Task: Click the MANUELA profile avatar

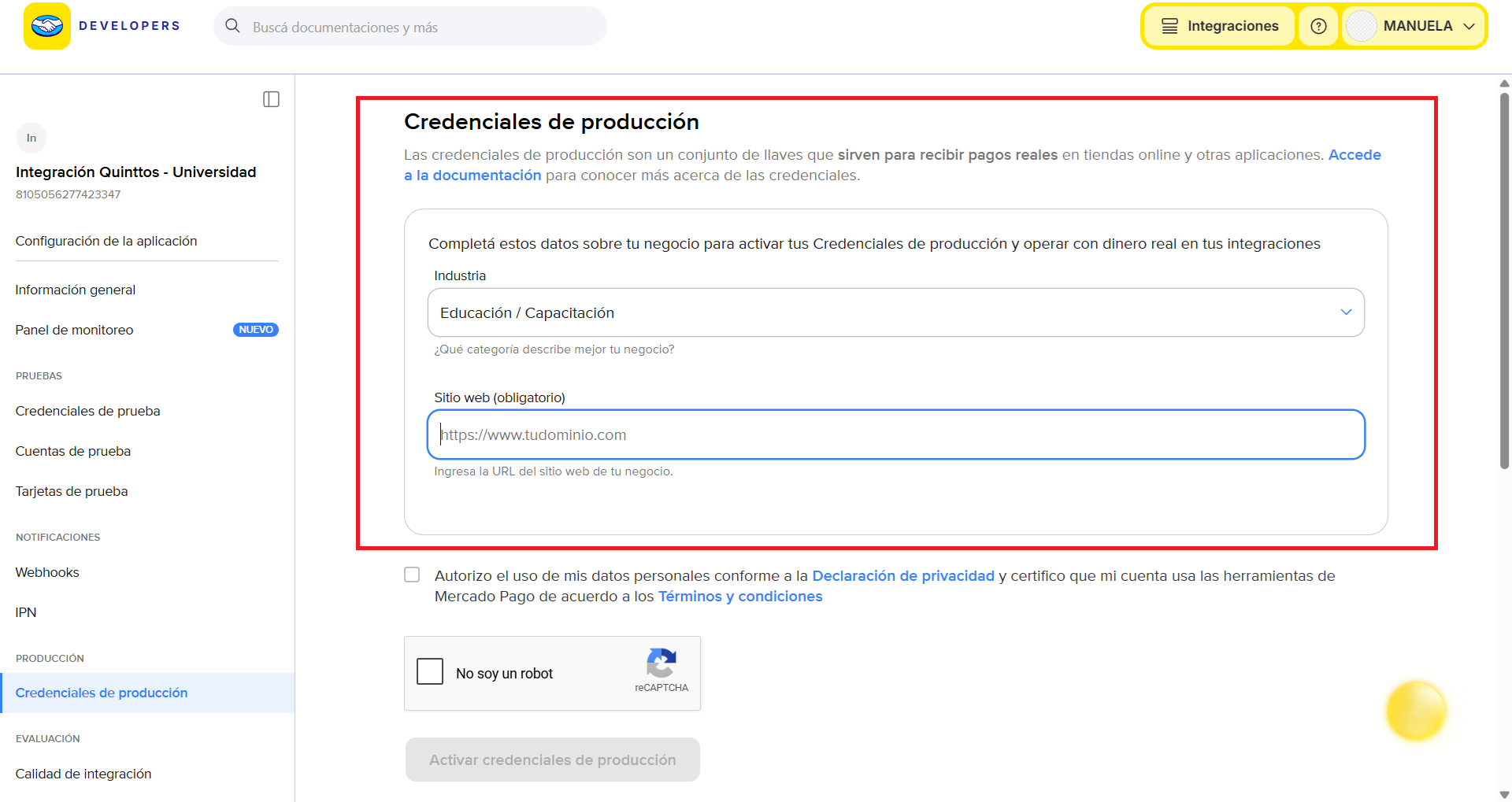Action: (1361, 26)
